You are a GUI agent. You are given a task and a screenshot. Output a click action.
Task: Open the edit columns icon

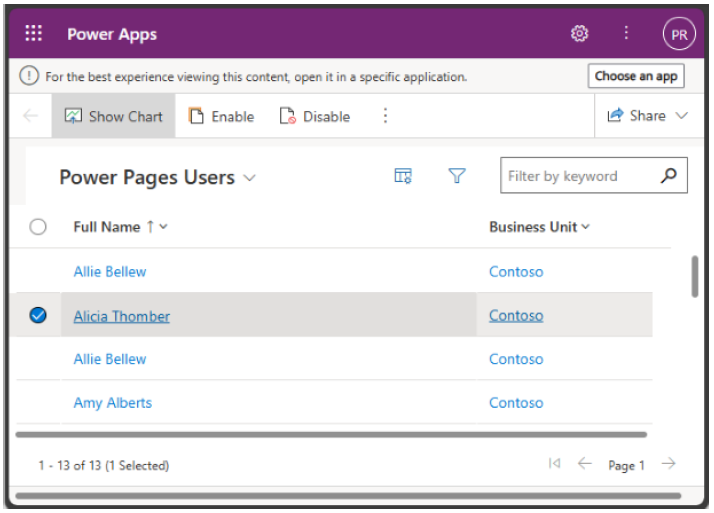click(x=403, y=177)
